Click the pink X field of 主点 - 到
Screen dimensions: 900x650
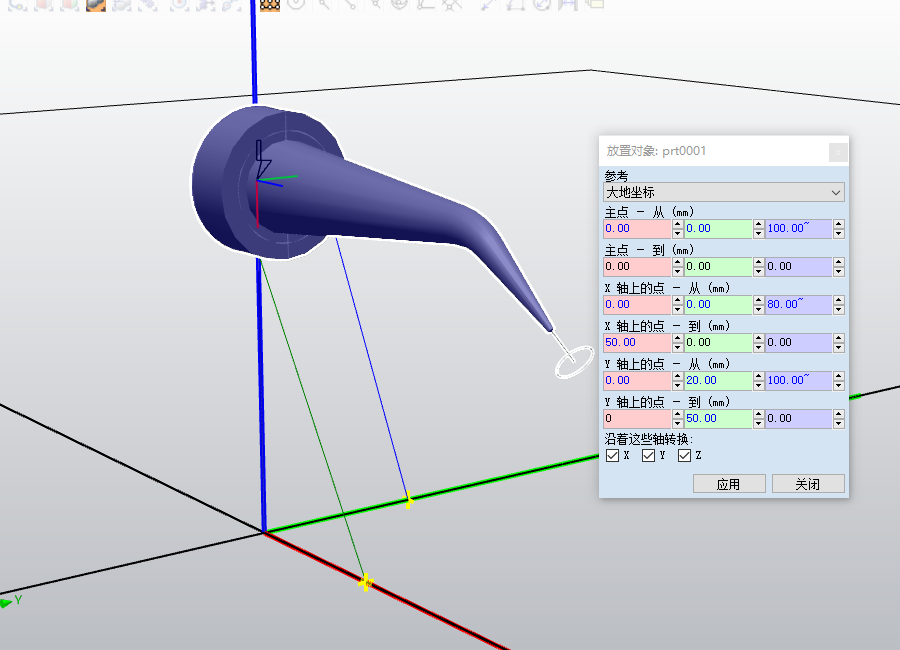click(637, 266)
